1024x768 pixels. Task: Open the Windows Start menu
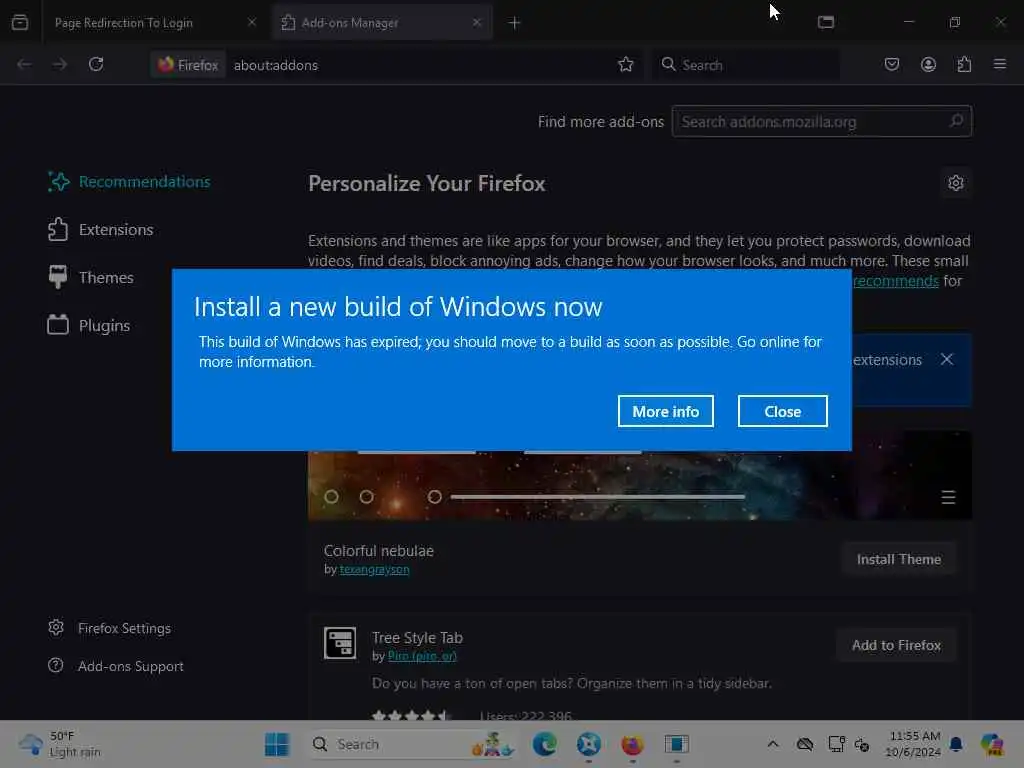277,744
